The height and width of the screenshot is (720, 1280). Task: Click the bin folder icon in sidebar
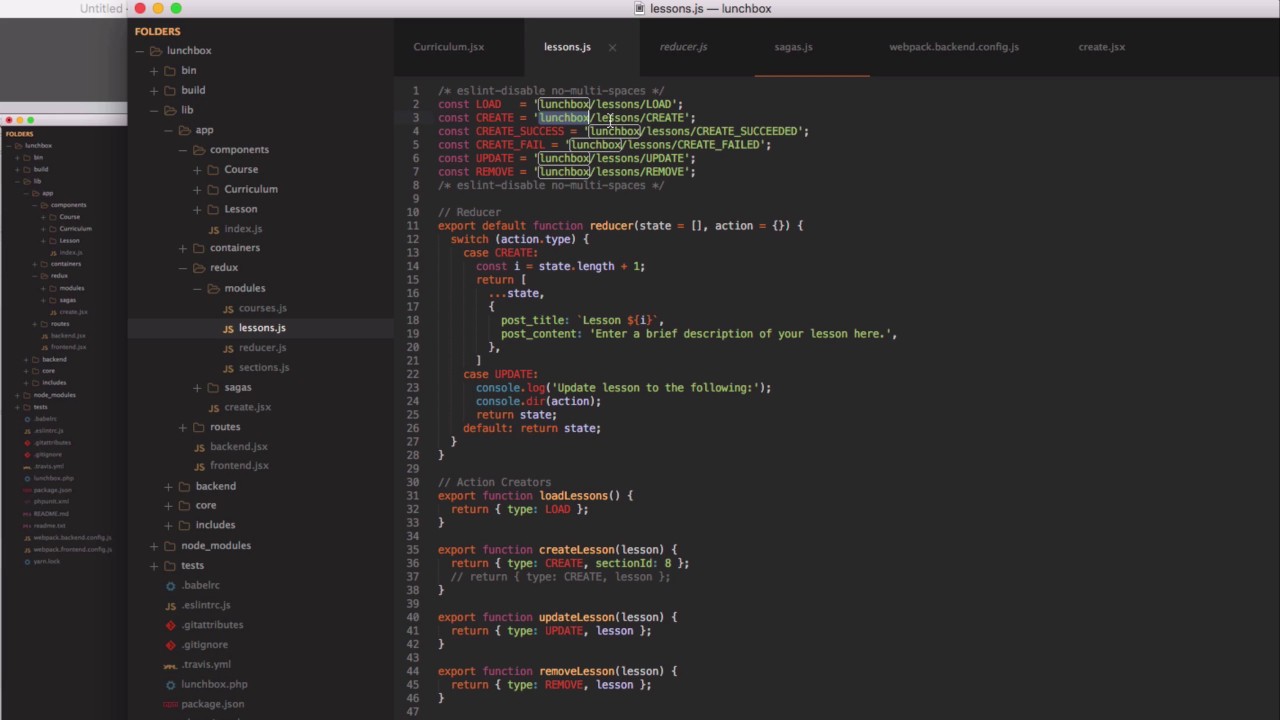(x=171, y=70)
